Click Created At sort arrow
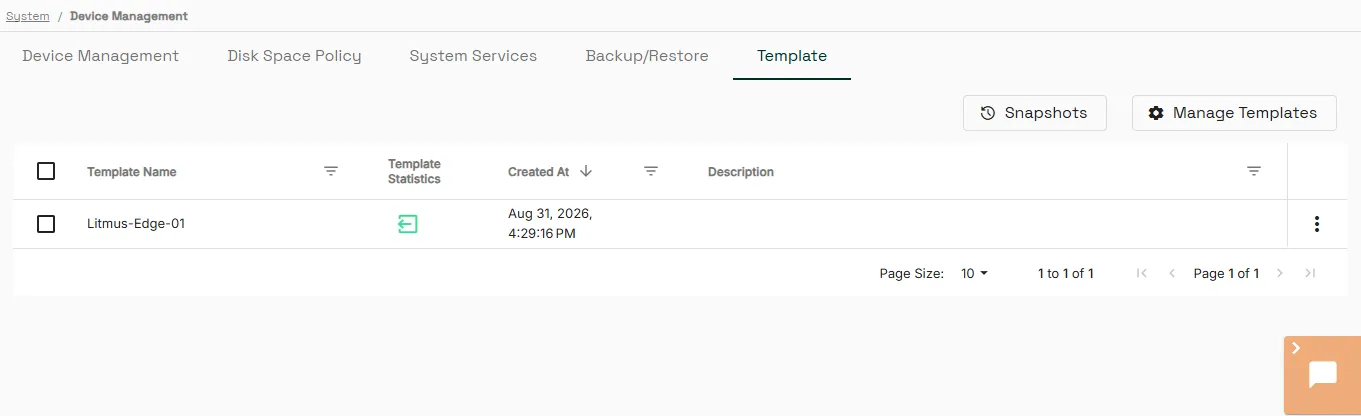1361x416 pixels. pyautogui.click(x=586, y=171)
